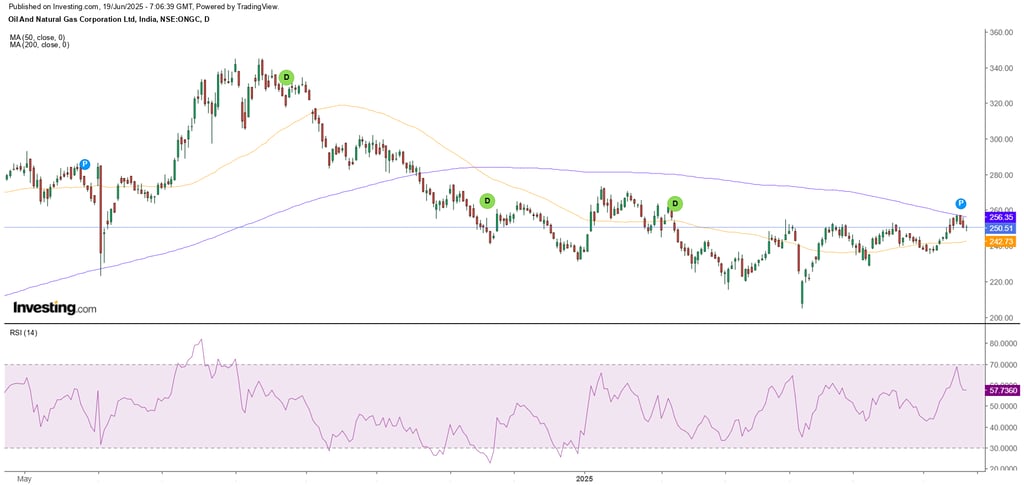Viewport: 1024px width, 485px height.
Task: Click the blue 250.51 last price tag
Action: [999, 228]
